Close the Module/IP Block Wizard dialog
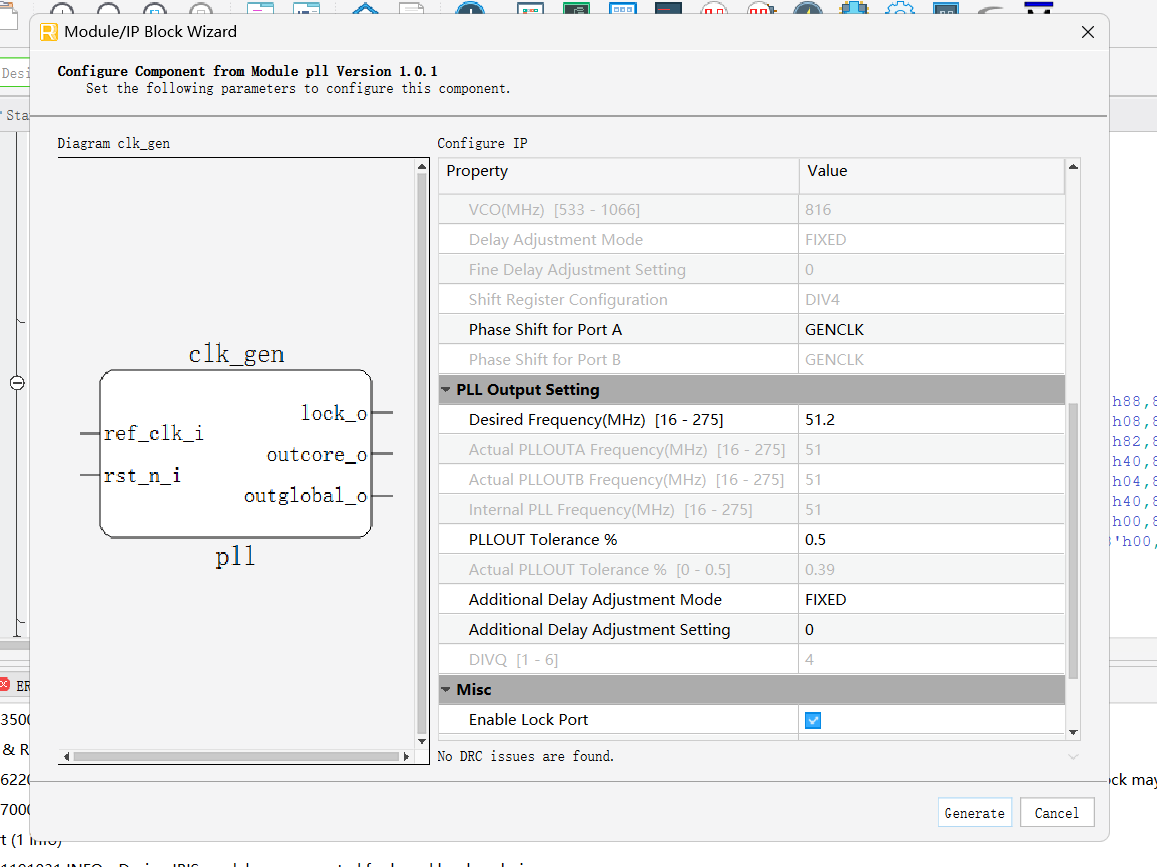The width and height of the screenshot is (1157, 867). pos(1088,32)
